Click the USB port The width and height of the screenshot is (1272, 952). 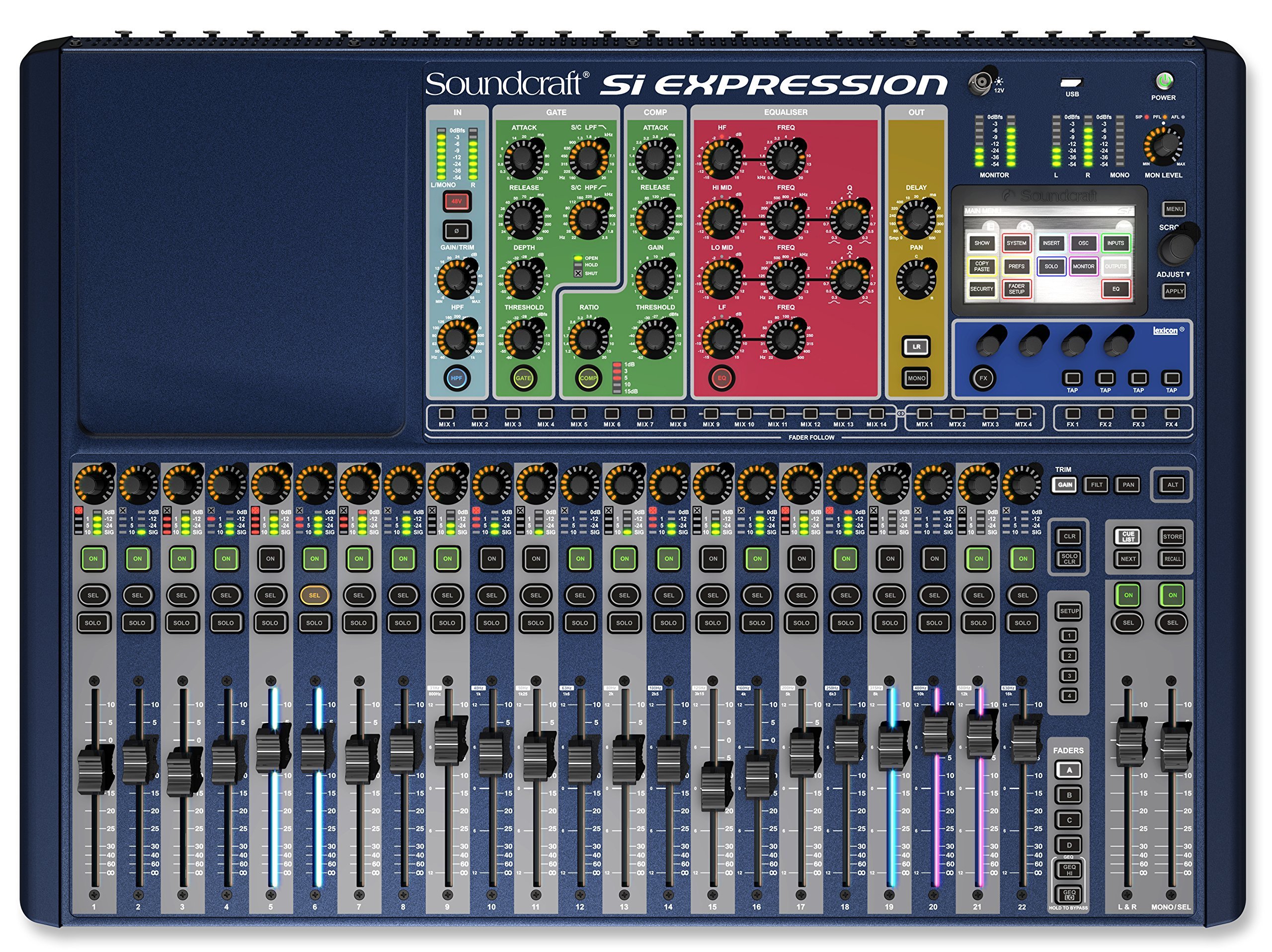pyautogui.click(x=1072, y=82)
